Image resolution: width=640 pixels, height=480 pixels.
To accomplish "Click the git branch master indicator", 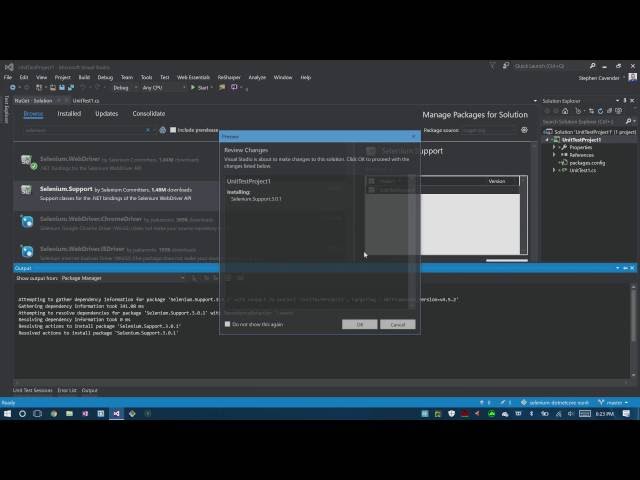I will point(613,402).
